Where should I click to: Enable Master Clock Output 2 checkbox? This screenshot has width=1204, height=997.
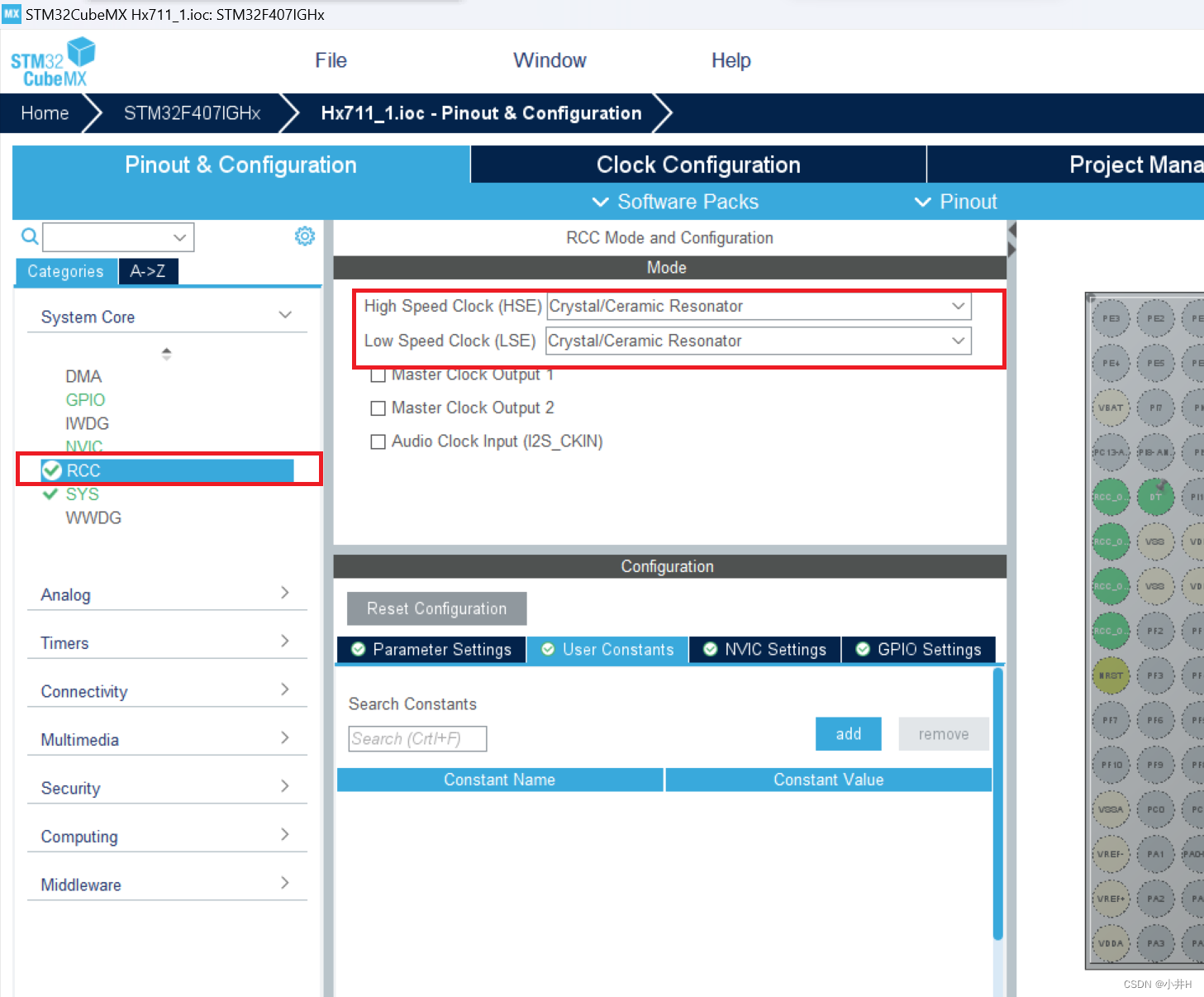[378, 408]
